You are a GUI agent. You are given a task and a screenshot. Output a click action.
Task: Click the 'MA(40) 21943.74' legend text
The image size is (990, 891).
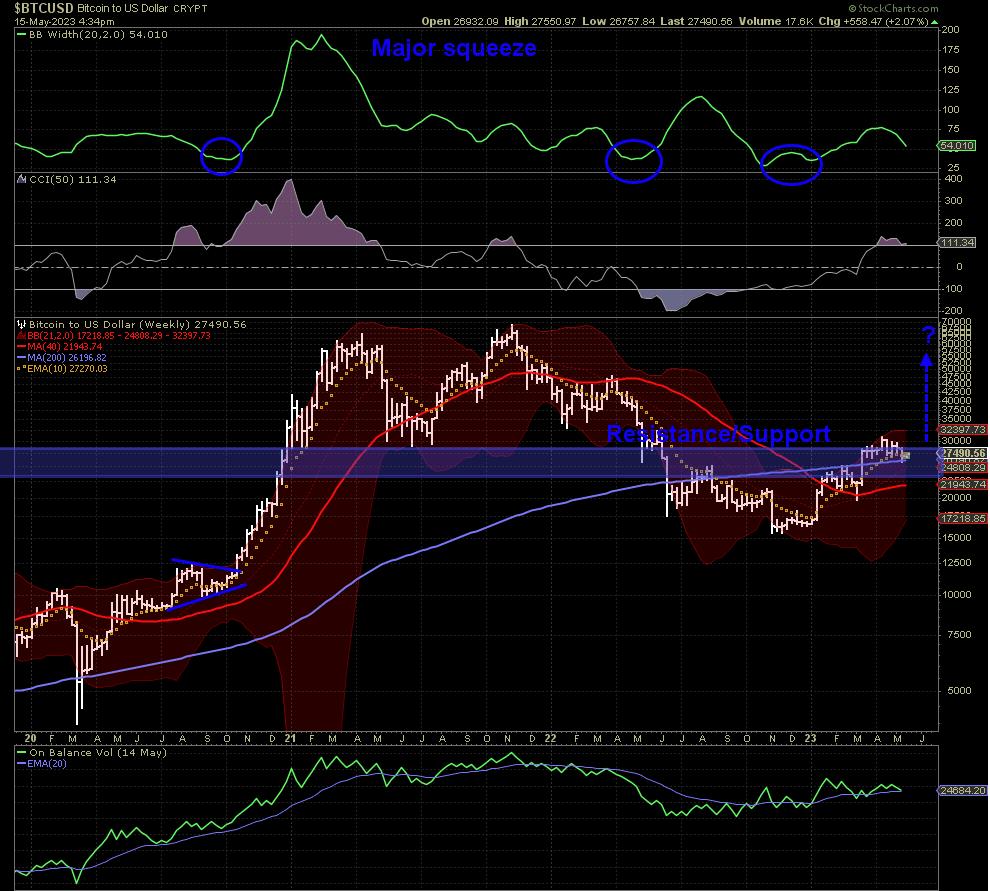pos(64,347)
